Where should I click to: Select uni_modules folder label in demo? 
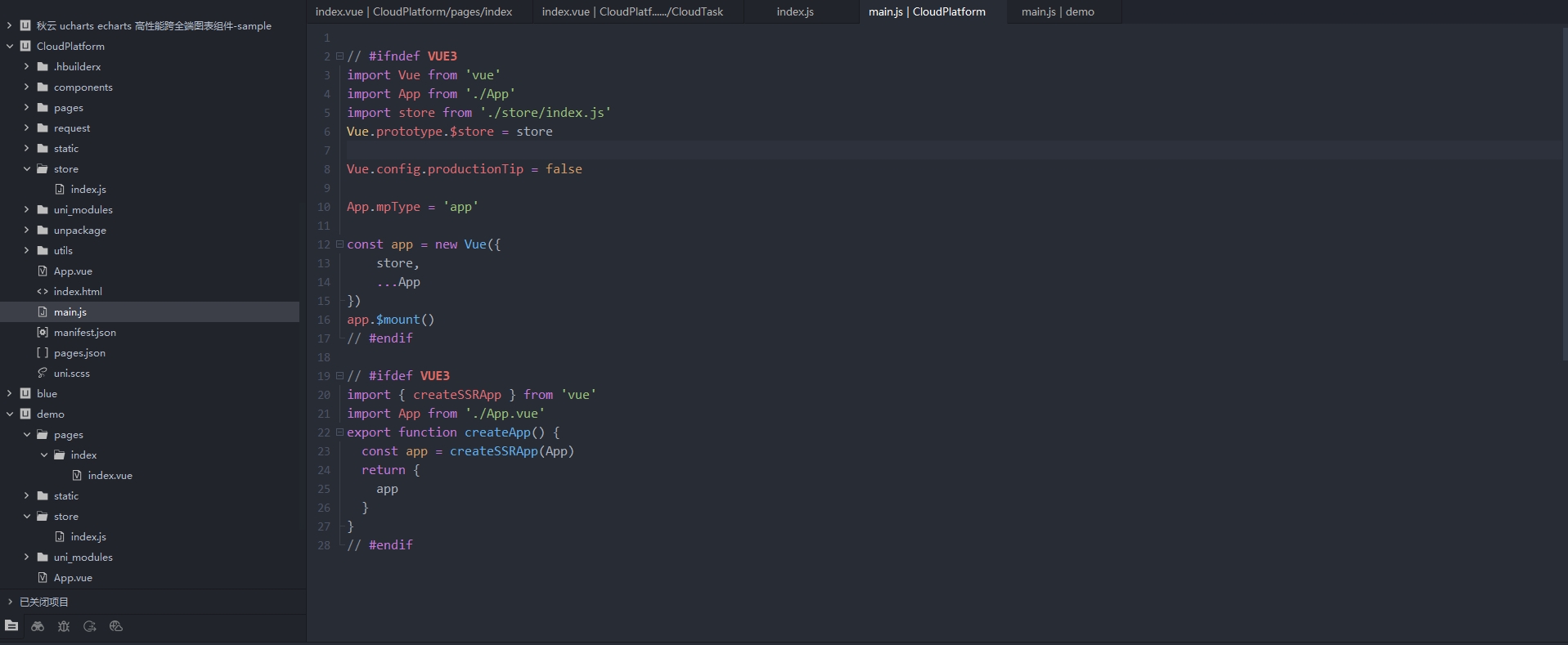83,557
